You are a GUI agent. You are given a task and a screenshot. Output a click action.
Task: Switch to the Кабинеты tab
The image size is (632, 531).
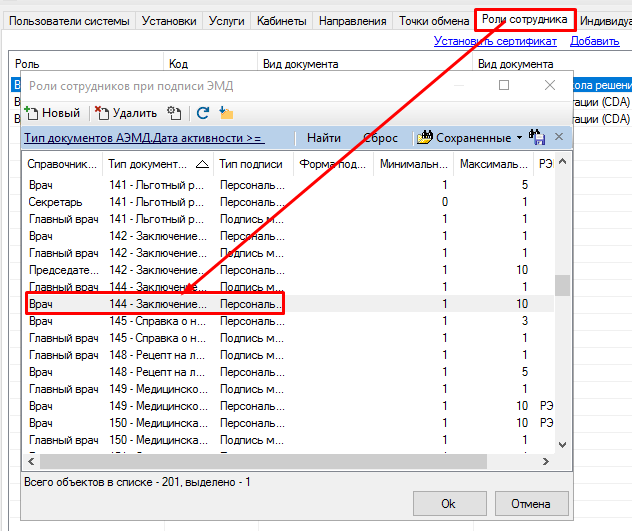(281, 21)
